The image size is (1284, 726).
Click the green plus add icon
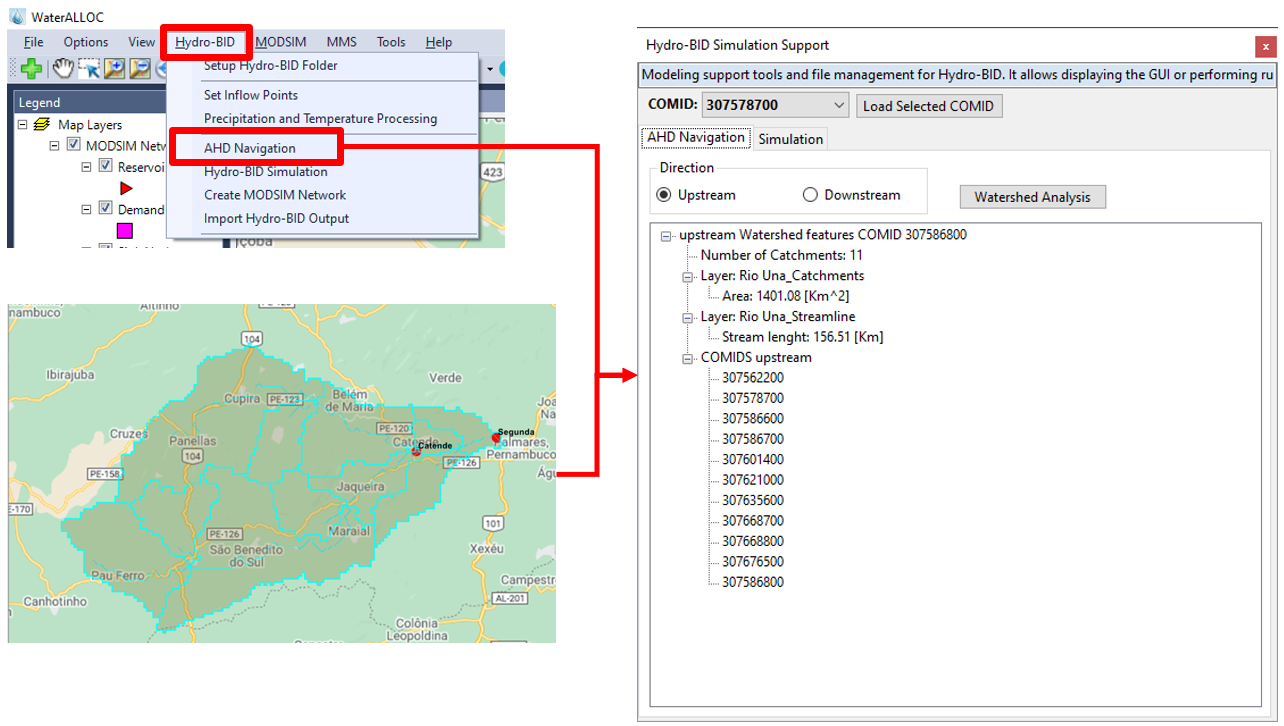pyautogui.click(x=30, y=68)
